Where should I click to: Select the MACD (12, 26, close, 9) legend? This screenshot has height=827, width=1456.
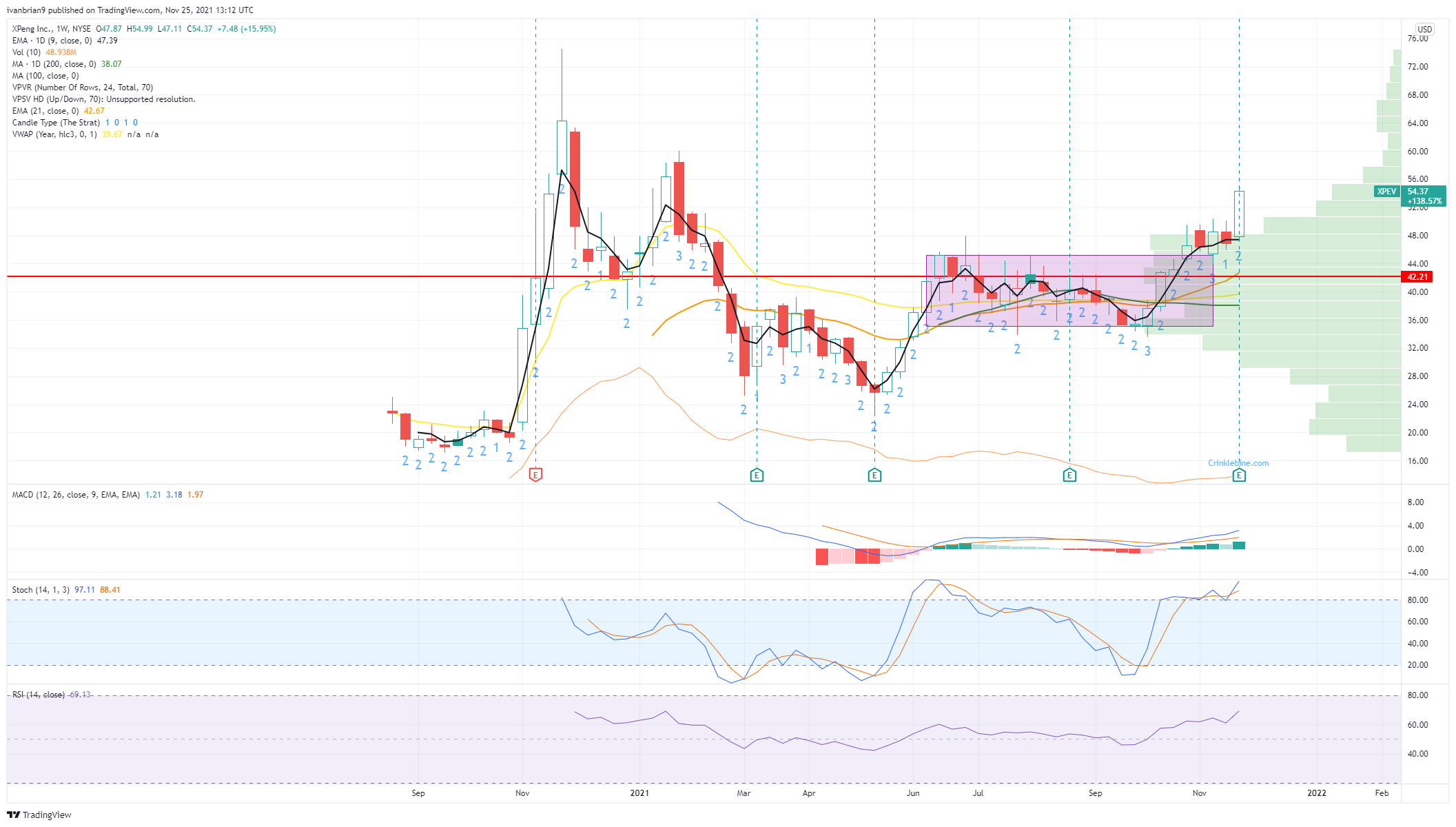[76, 495]
